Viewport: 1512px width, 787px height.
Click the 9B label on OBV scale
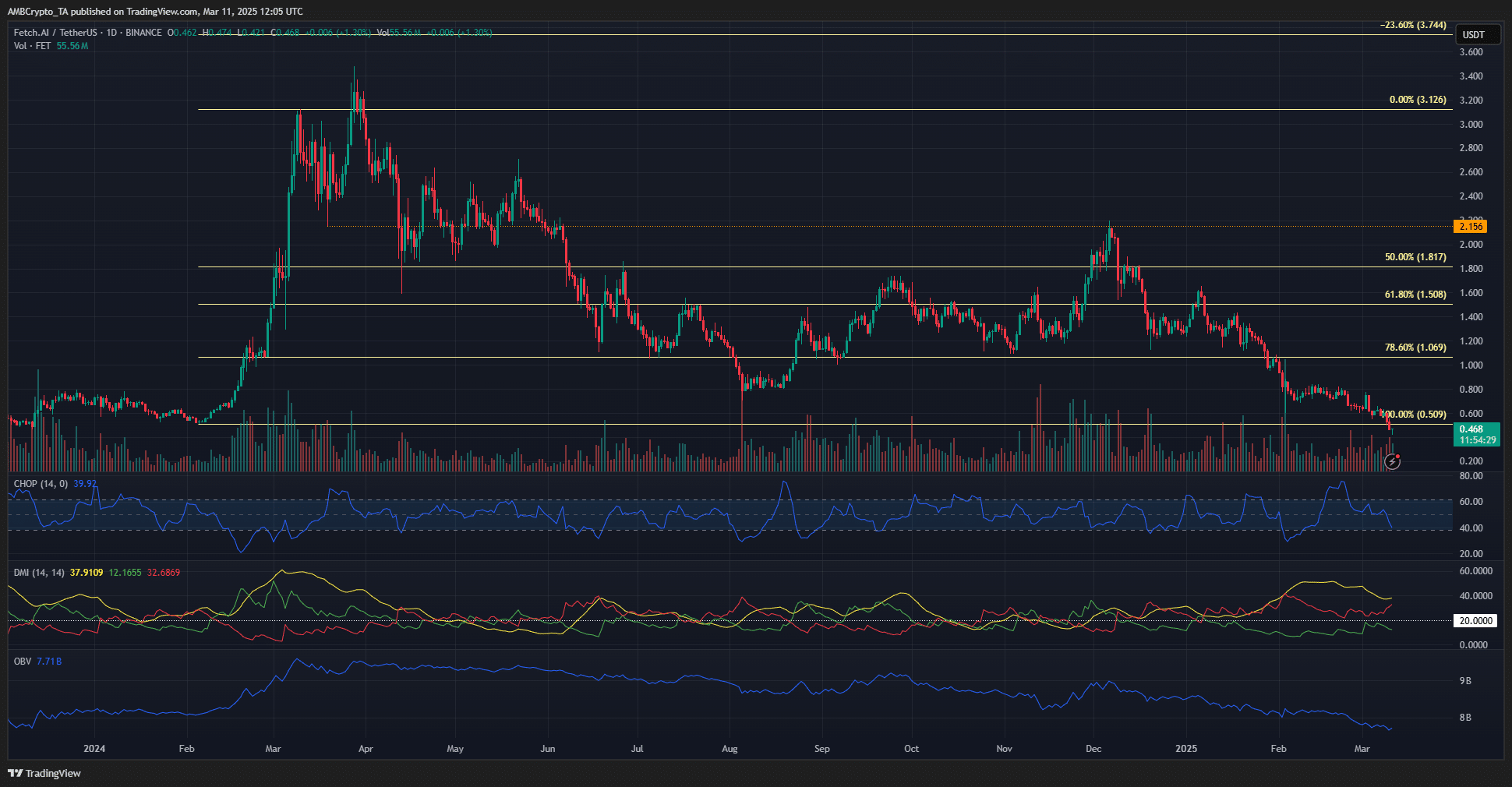[x=1465, y=681]
